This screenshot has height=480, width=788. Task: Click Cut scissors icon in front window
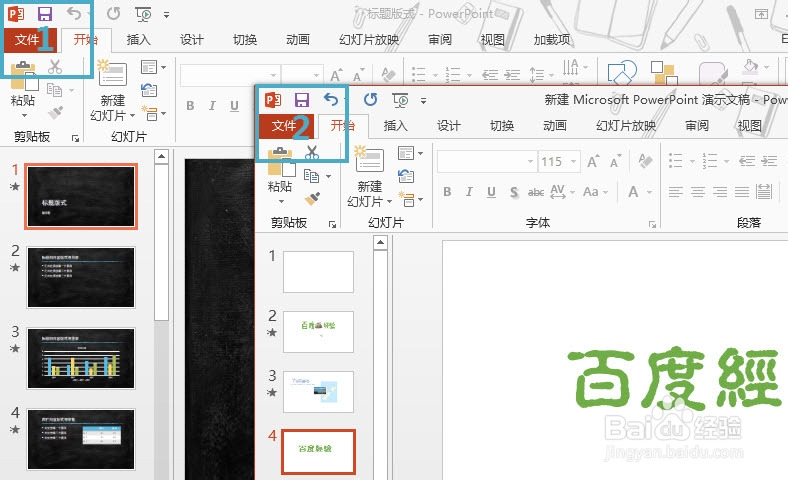click(312, 152)
